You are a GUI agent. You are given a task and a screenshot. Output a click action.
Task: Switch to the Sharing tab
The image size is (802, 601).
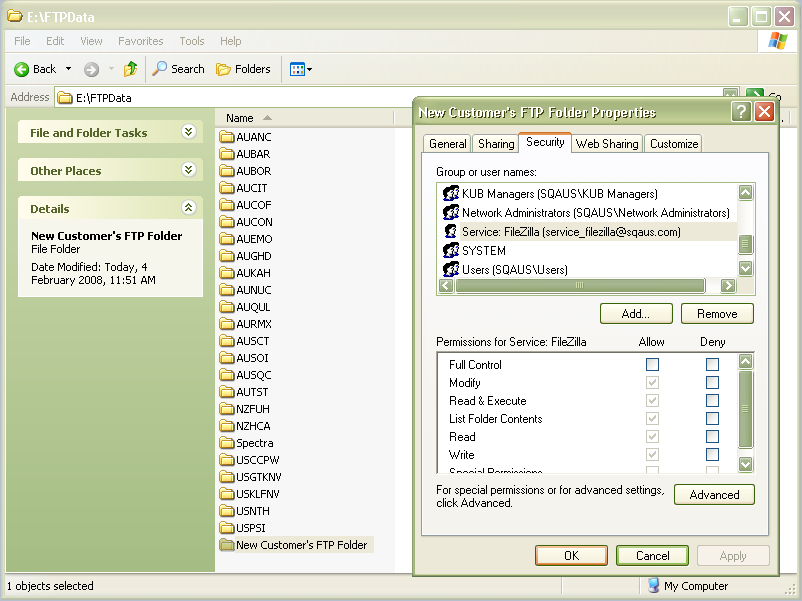(496, 144)
